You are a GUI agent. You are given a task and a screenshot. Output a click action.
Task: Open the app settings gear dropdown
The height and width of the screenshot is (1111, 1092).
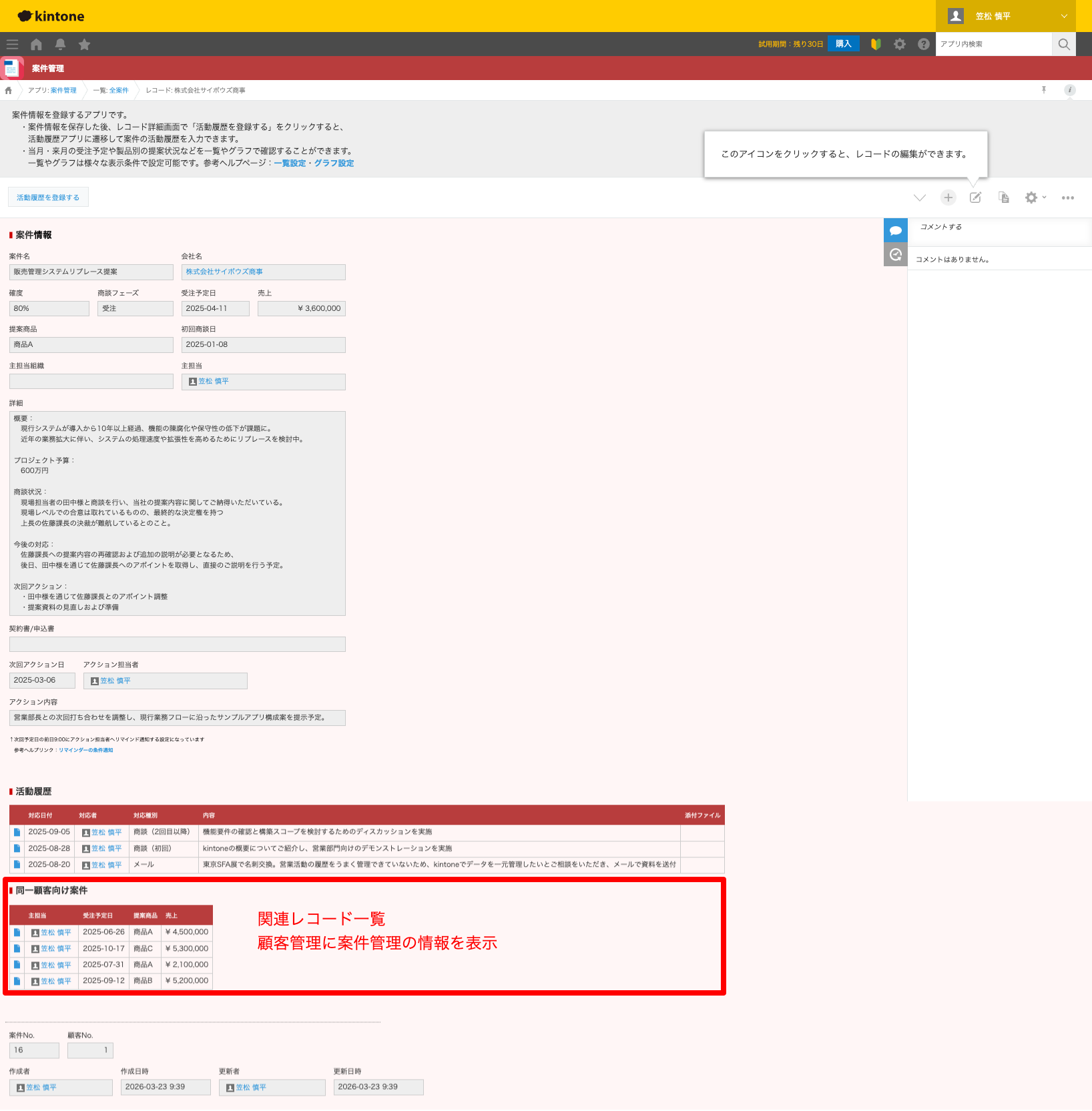[x=1035, y=198]
